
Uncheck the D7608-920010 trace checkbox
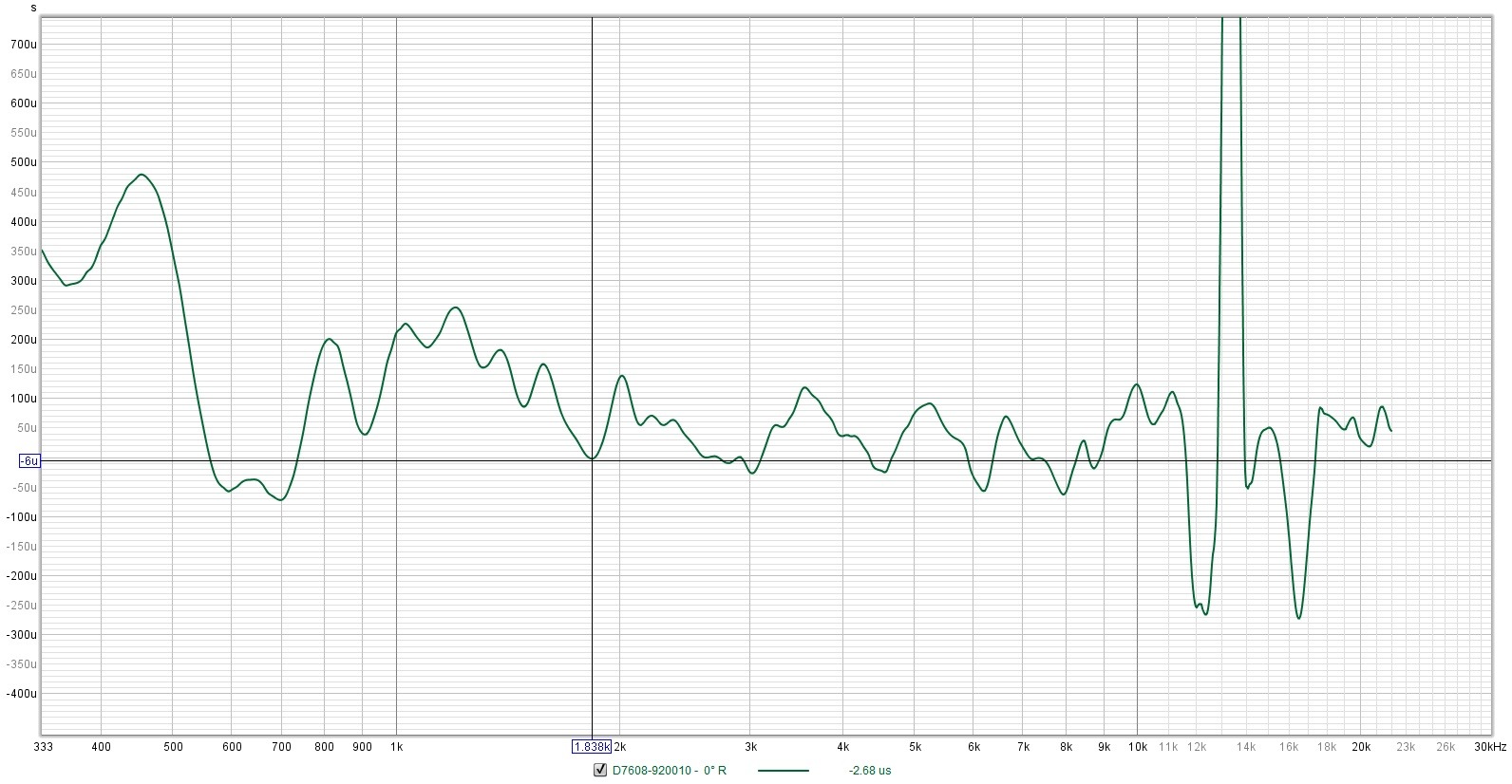point(599,770)
